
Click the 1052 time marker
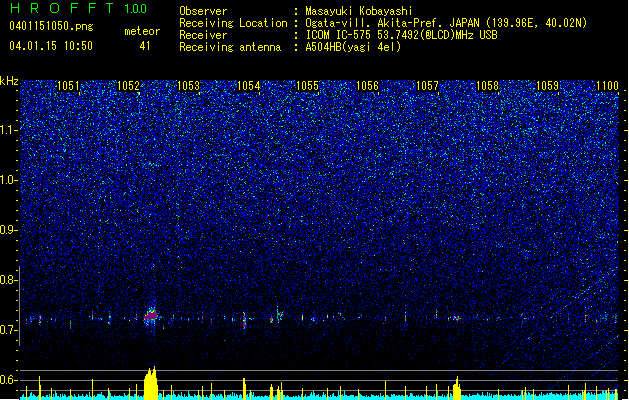(128, 86)
